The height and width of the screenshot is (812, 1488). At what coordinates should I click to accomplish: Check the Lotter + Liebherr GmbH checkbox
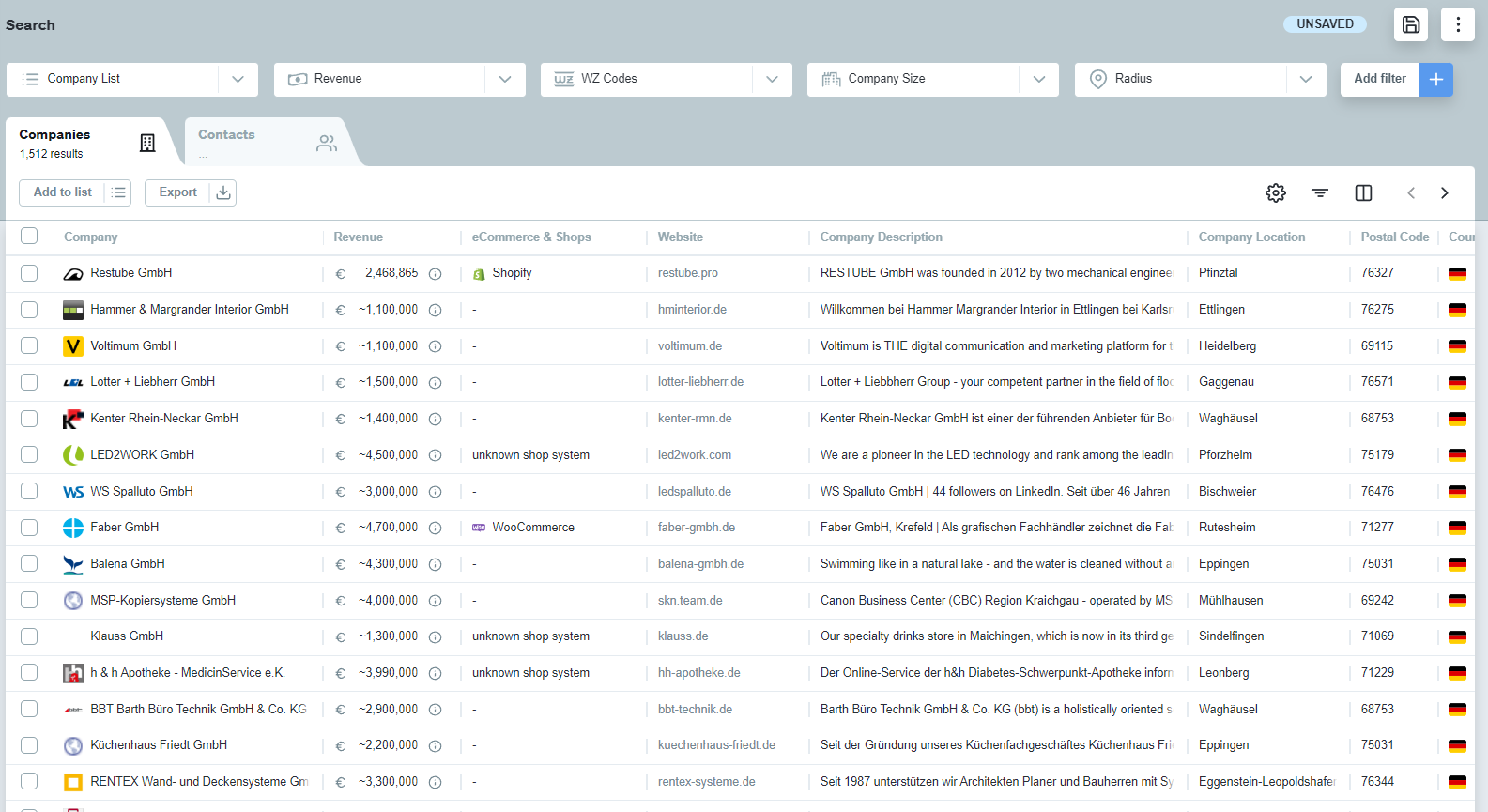pos(29,382)
